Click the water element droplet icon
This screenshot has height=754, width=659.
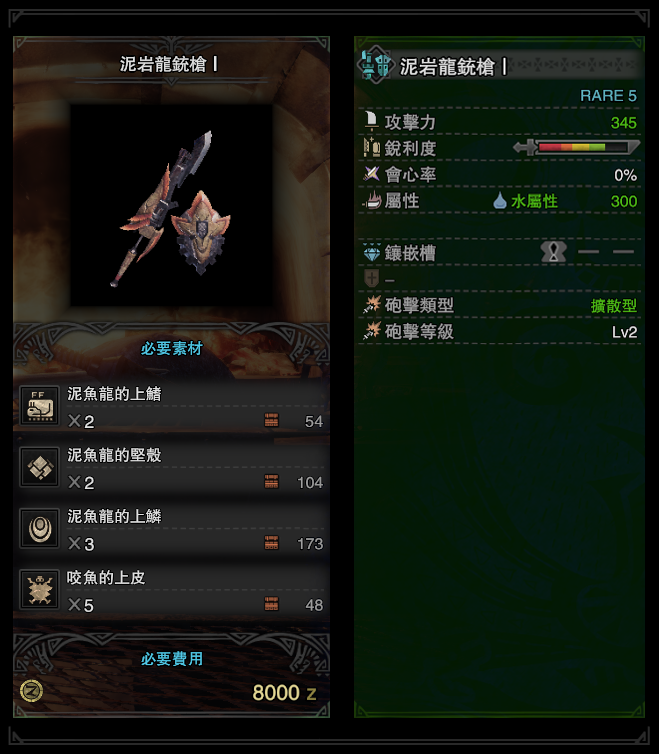click(500, 201)
